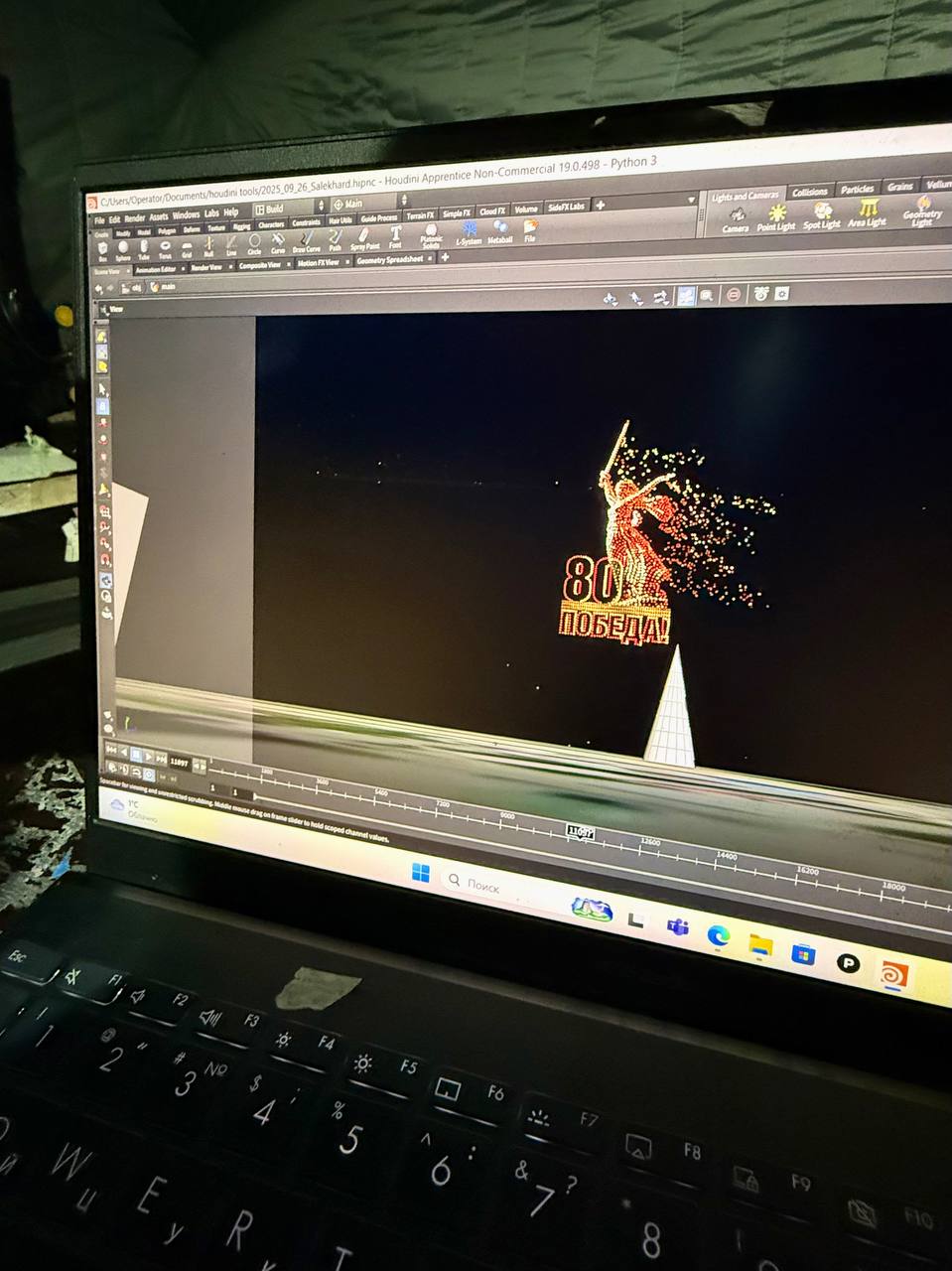Click the current frame number field

(180, 762)
